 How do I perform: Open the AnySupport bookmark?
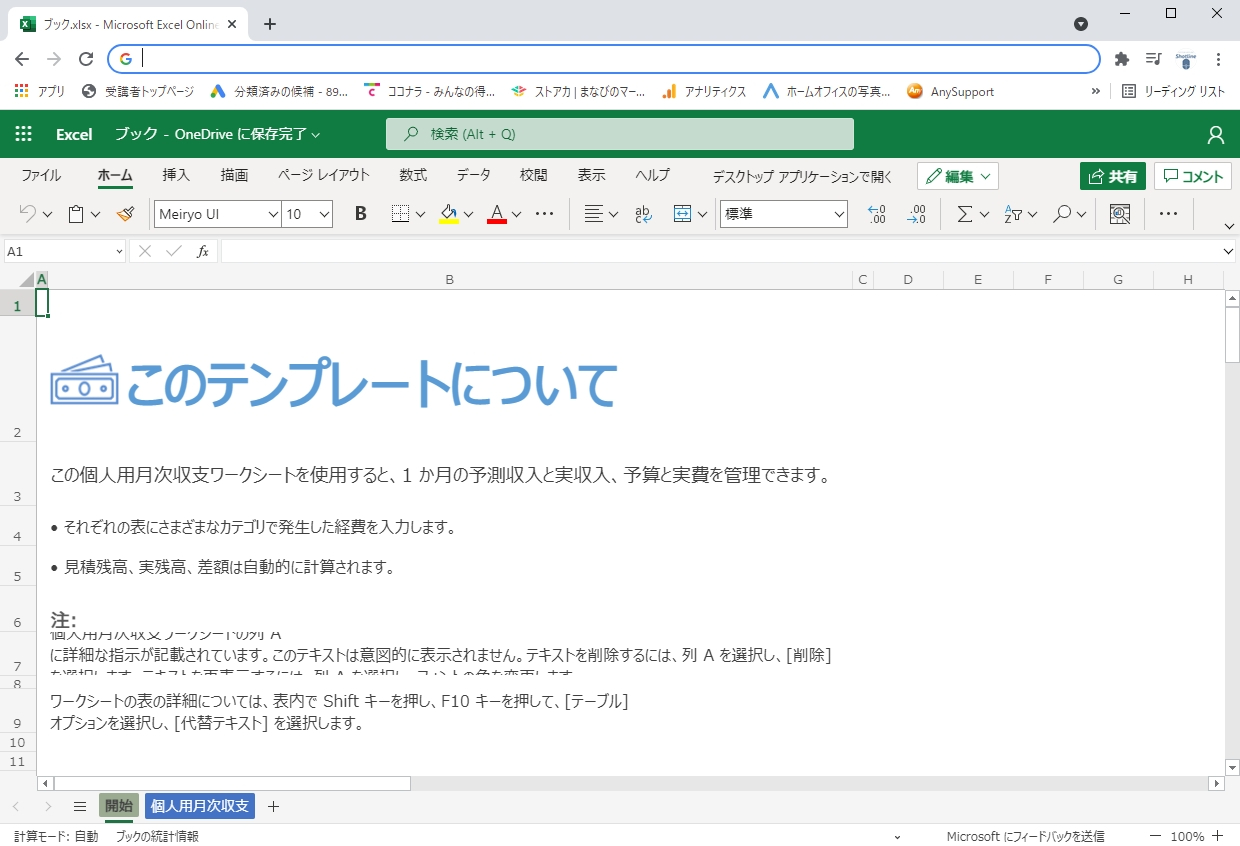pos(950,91)
